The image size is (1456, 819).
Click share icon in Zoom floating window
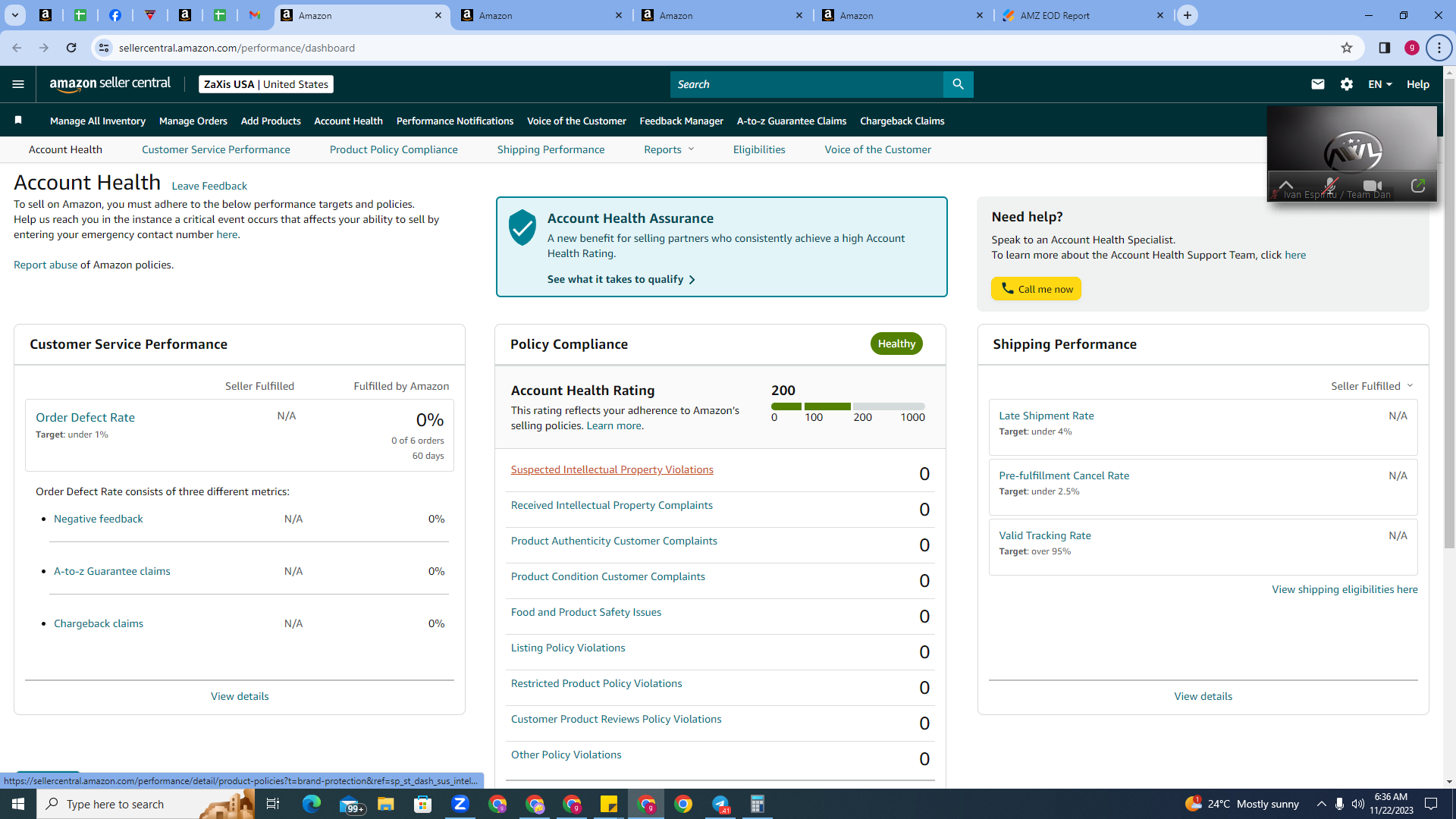tap(1418, 186)
